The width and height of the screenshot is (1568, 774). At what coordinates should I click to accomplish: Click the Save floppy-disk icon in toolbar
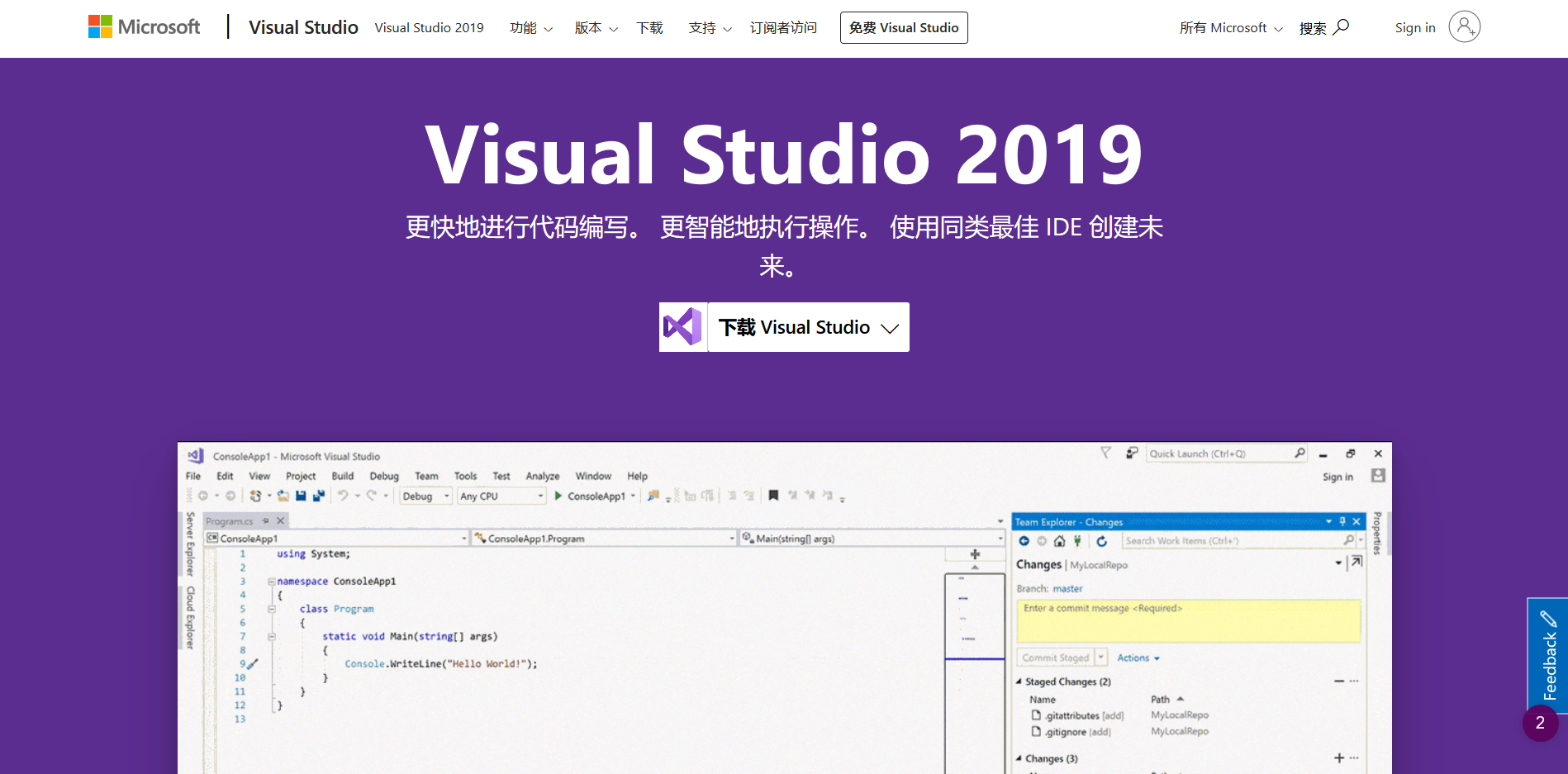[x=301, y=496]
